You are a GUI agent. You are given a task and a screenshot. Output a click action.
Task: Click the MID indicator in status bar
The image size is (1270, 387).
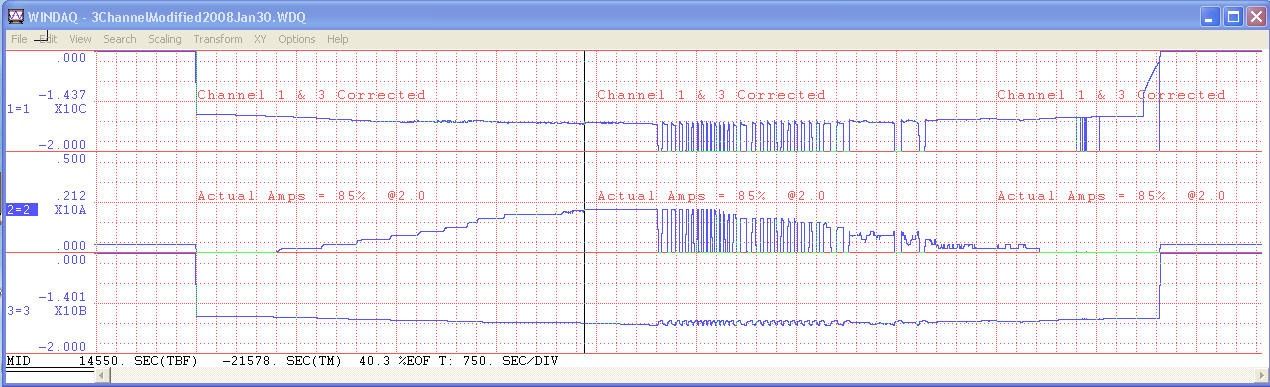point(18,360)
